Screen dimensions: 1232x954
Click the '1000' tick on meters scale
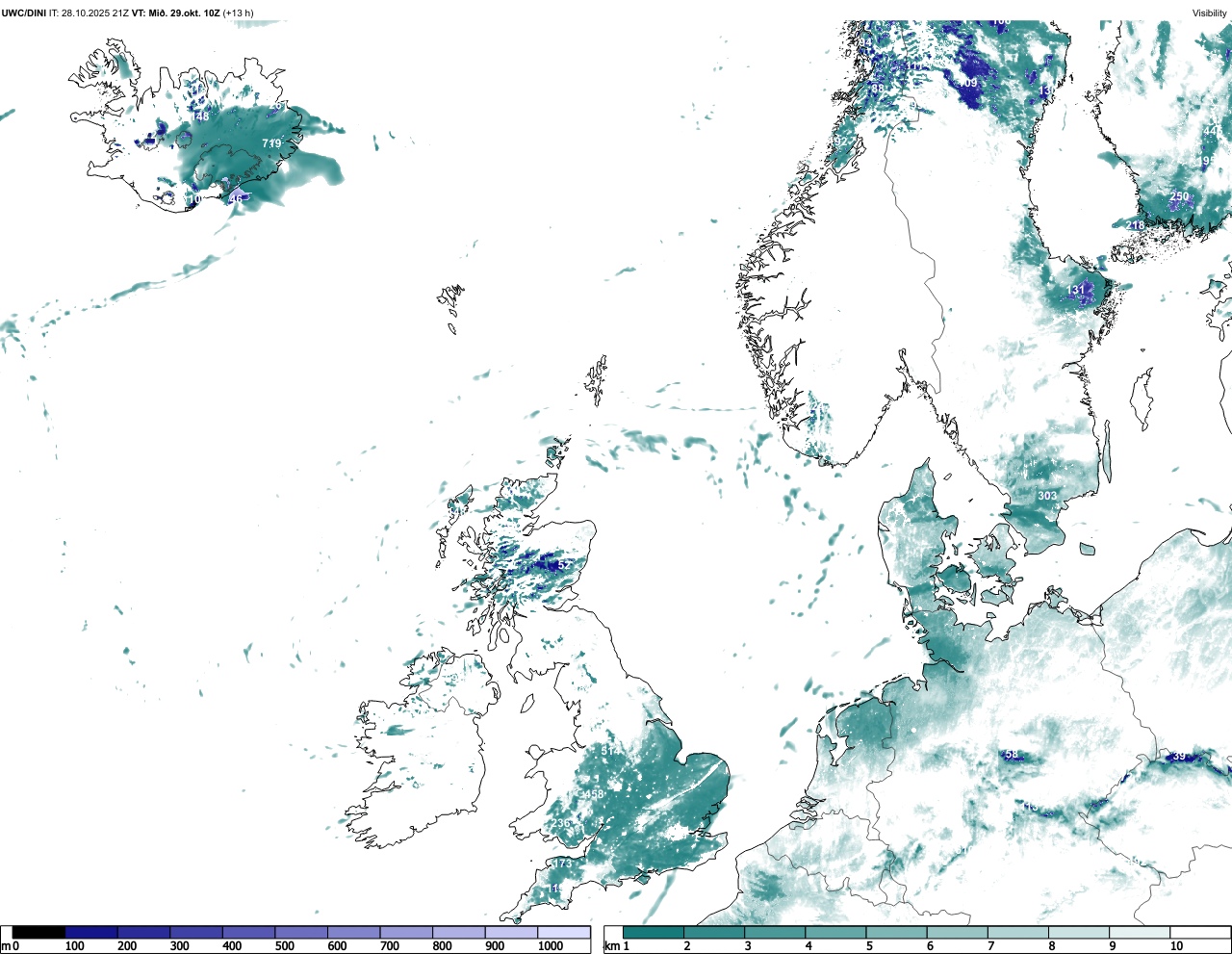551,946
